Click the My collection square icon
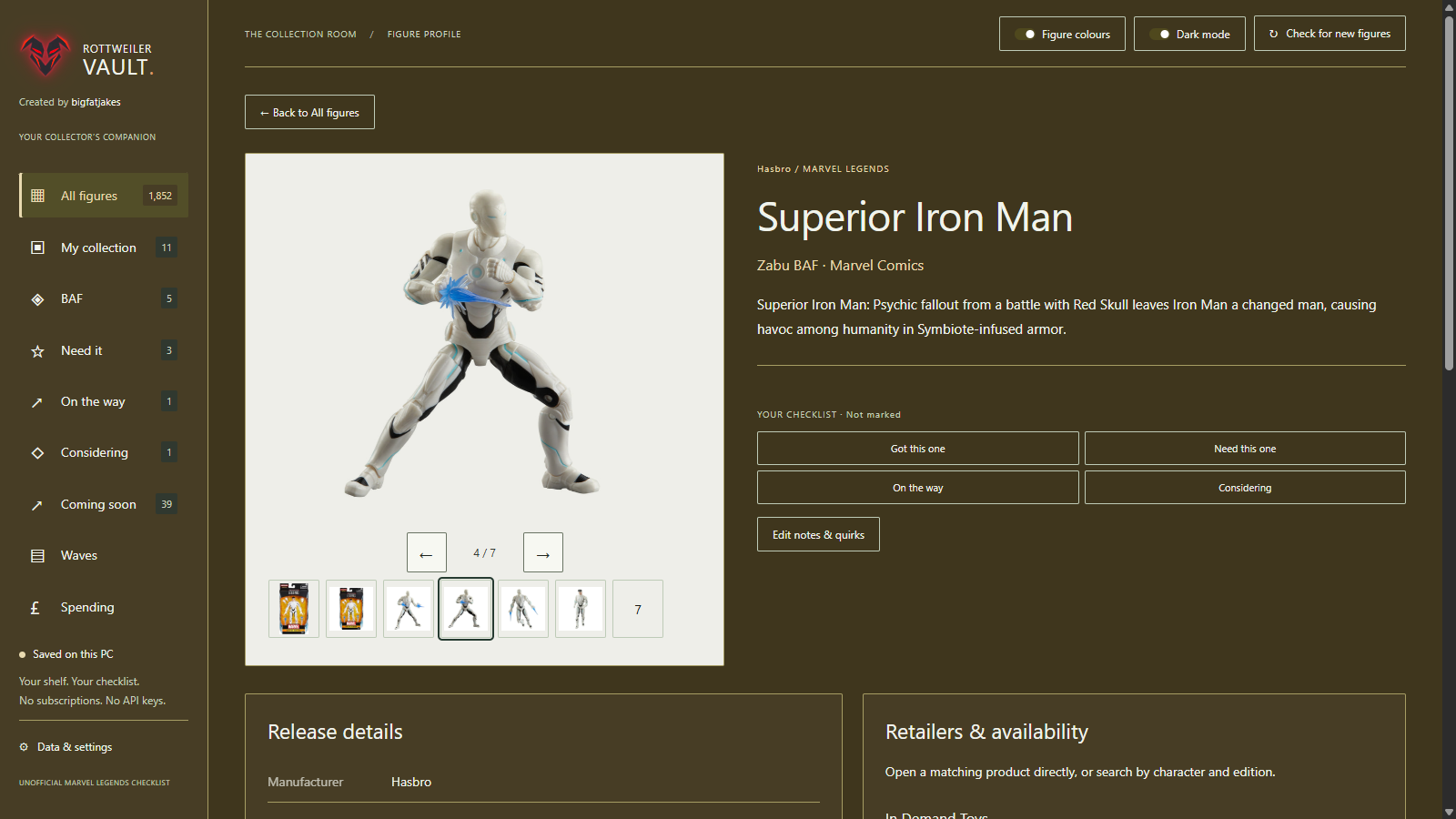This screenshot has height=819, width=1456. click(x=37, y=248)
